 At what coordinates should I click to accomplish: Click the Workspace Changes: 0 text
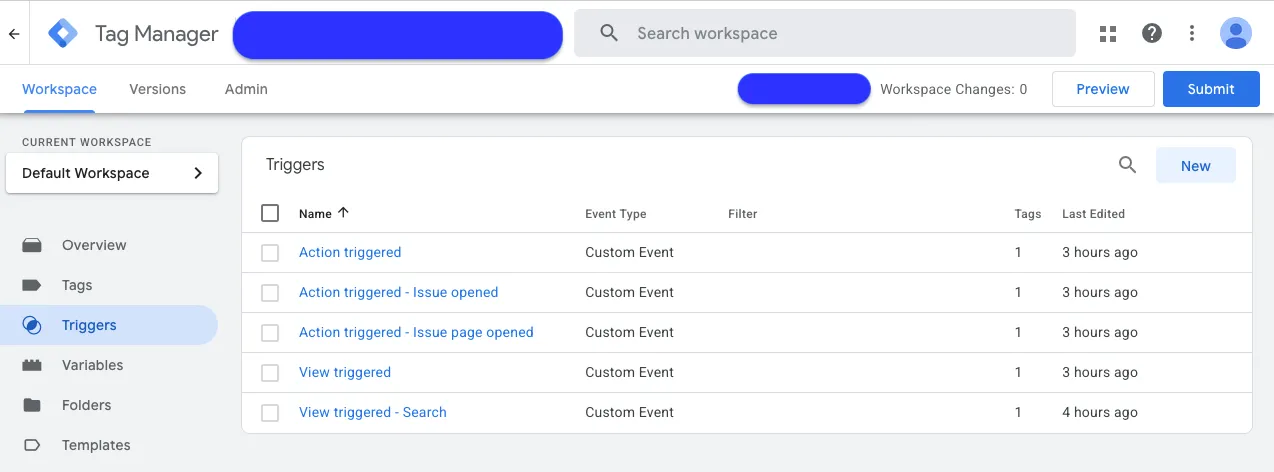tap(953, 89)
